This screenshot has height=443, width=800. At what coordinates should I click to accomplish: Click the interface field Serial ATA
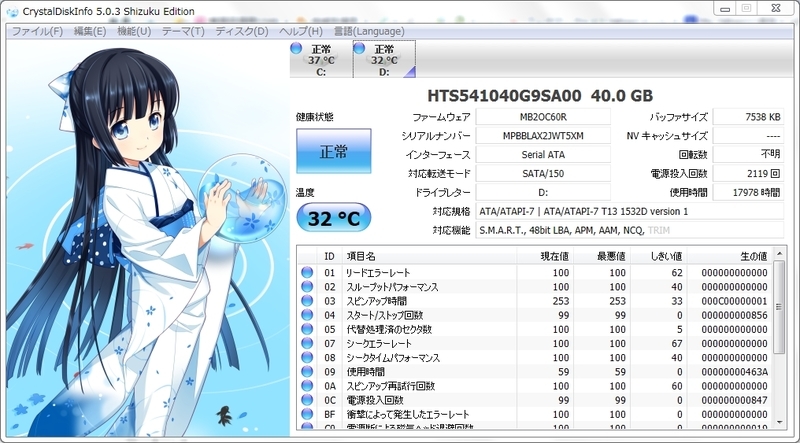click(x=543, y=155)
